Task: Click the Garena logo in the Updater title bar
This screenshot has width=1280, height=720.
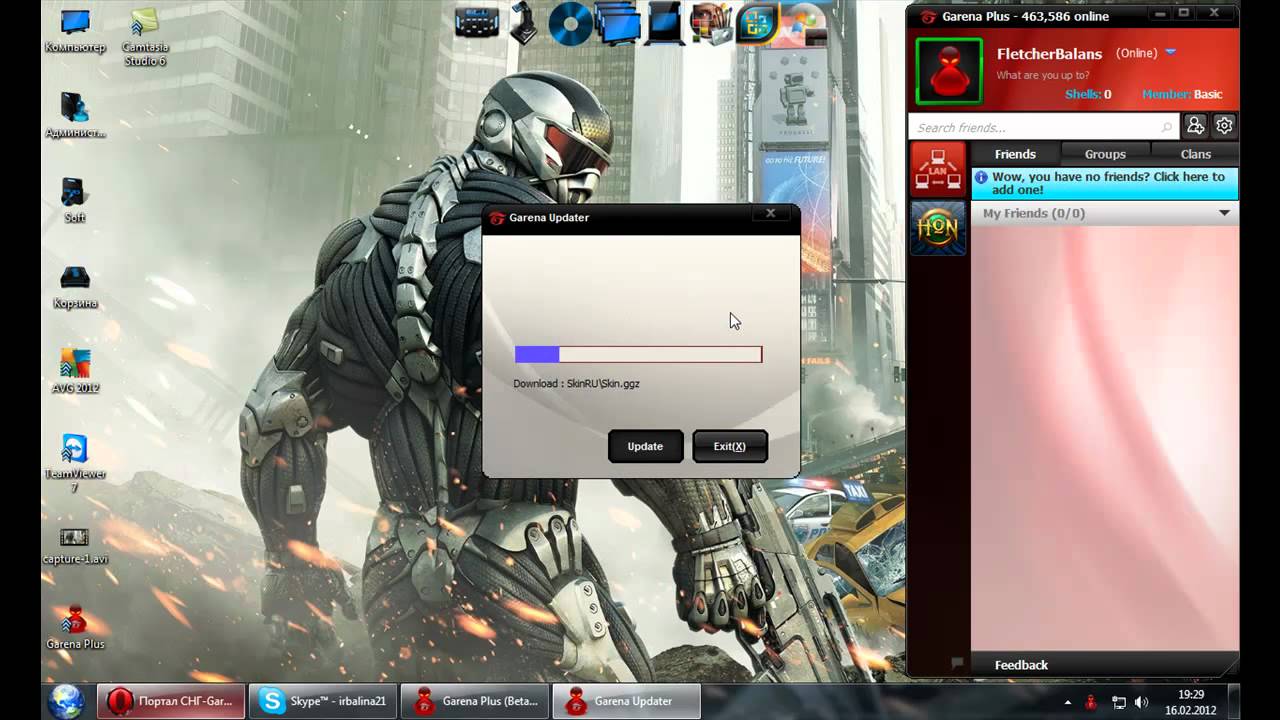Action: click(496, 218)
